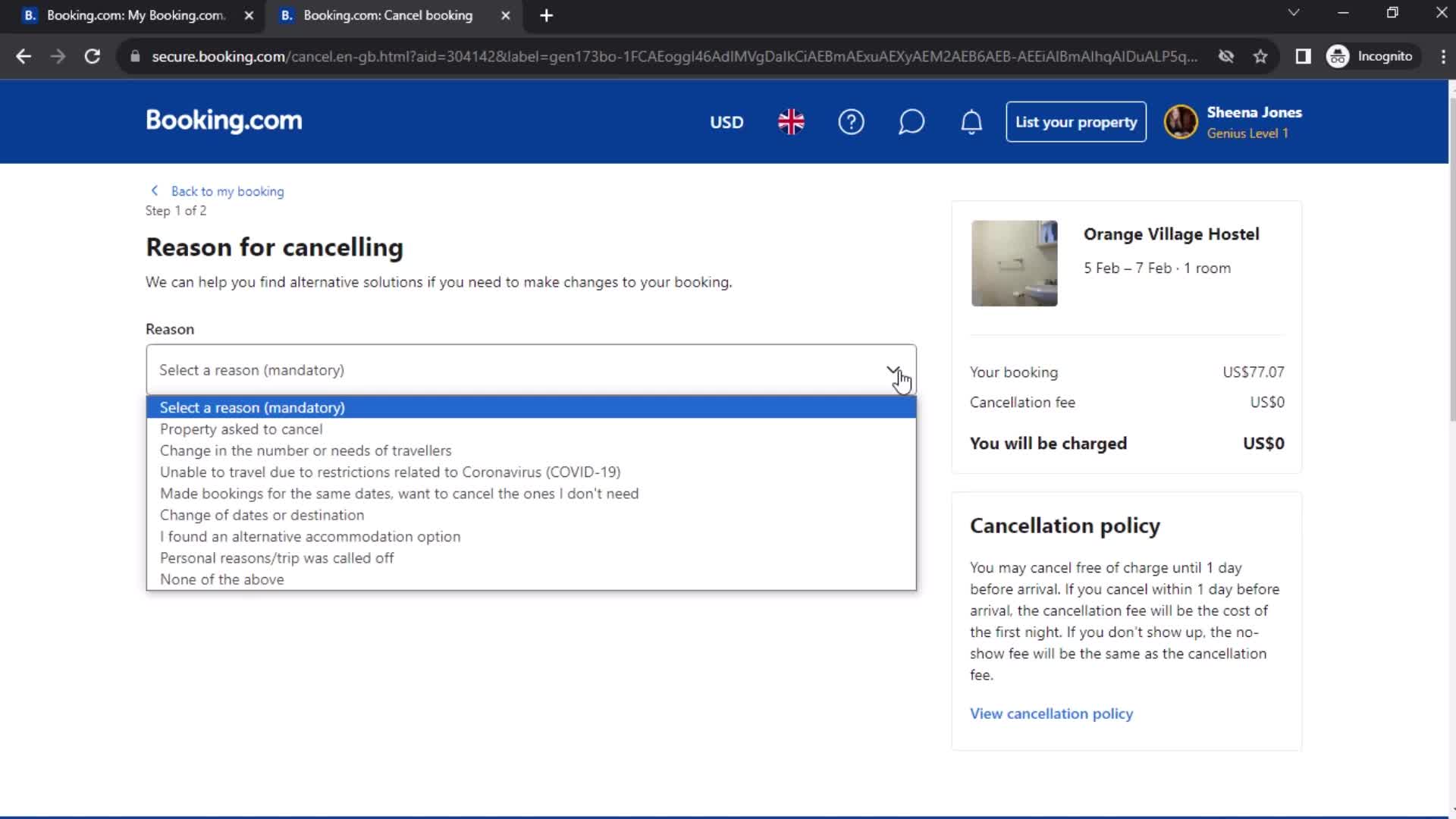Click the address bar URL

point(674,56)
